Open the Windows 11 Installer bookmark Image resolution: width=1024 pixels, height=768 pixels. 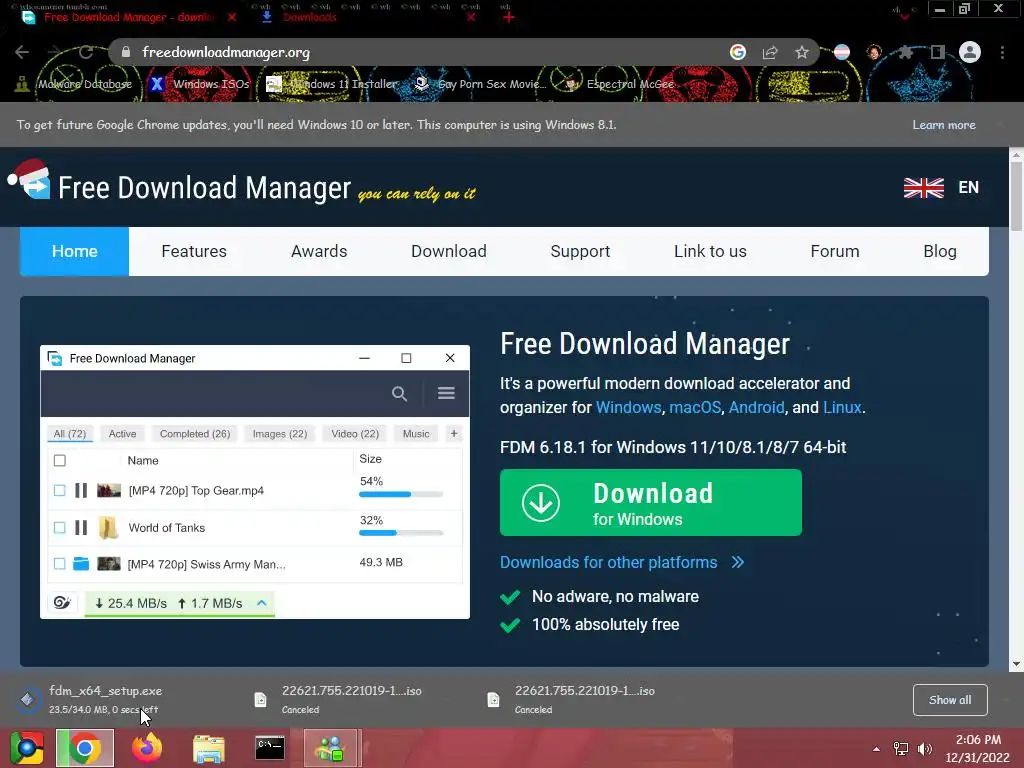pos(332,84)
